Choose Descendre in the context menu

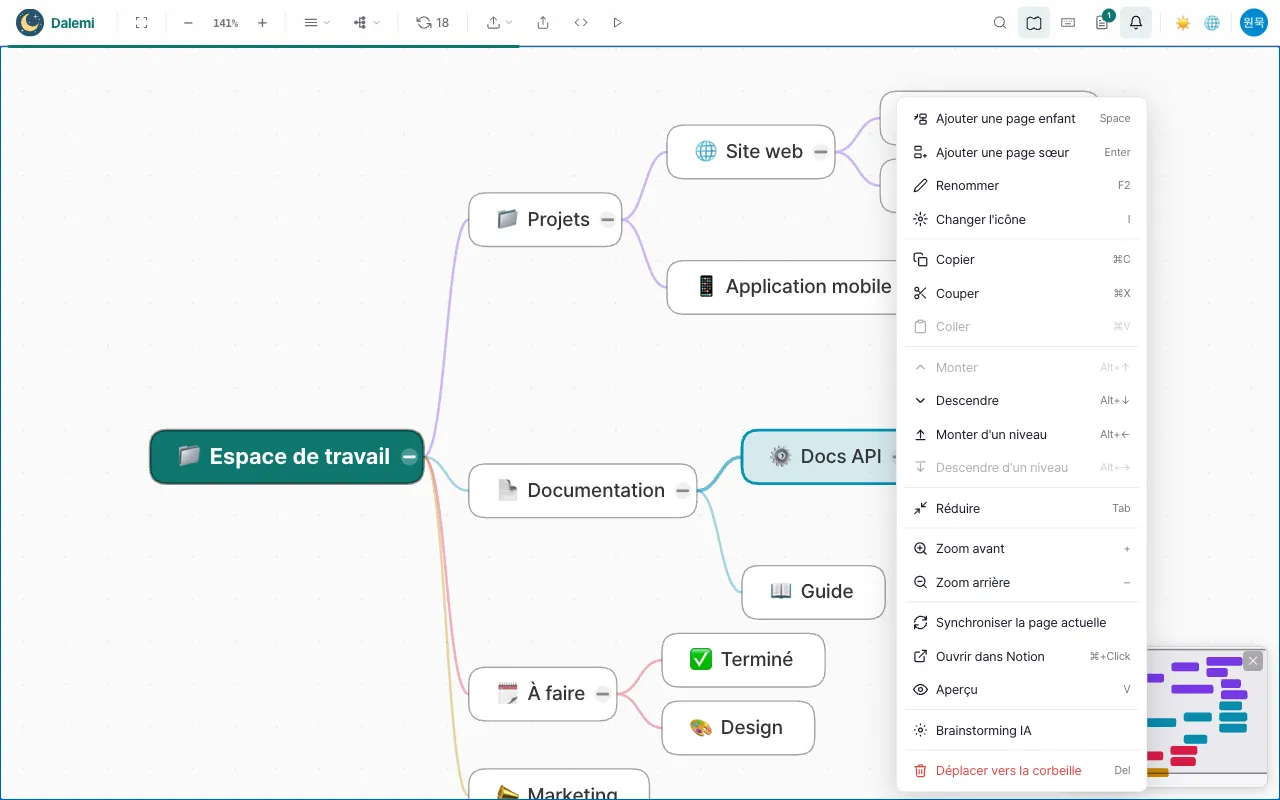tap(1021, 401)
